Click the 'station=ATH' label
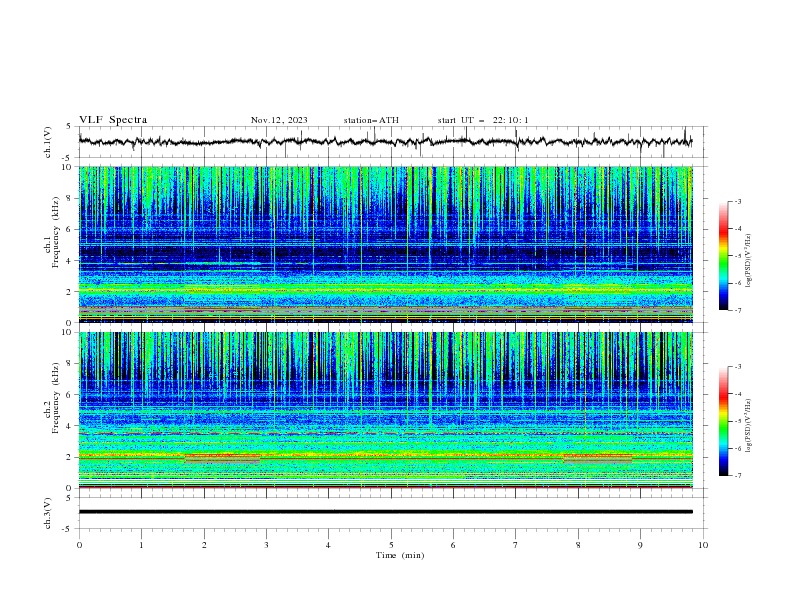 (371, 120)
